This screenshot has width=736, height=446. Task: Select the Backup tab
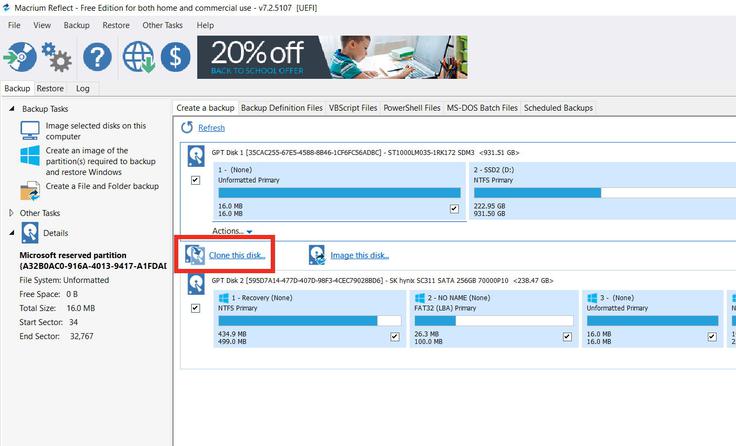click(17, 88)
